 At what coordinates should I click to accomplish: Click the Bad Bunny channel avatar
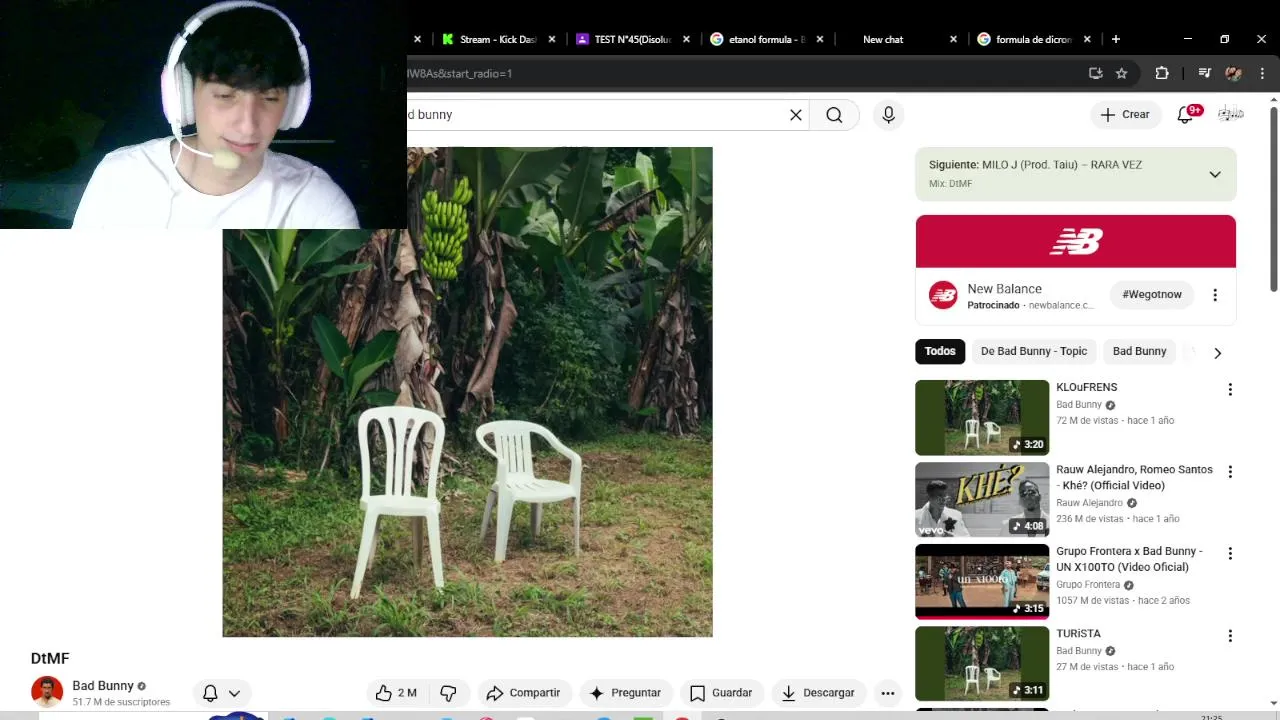tap(47, 692)
